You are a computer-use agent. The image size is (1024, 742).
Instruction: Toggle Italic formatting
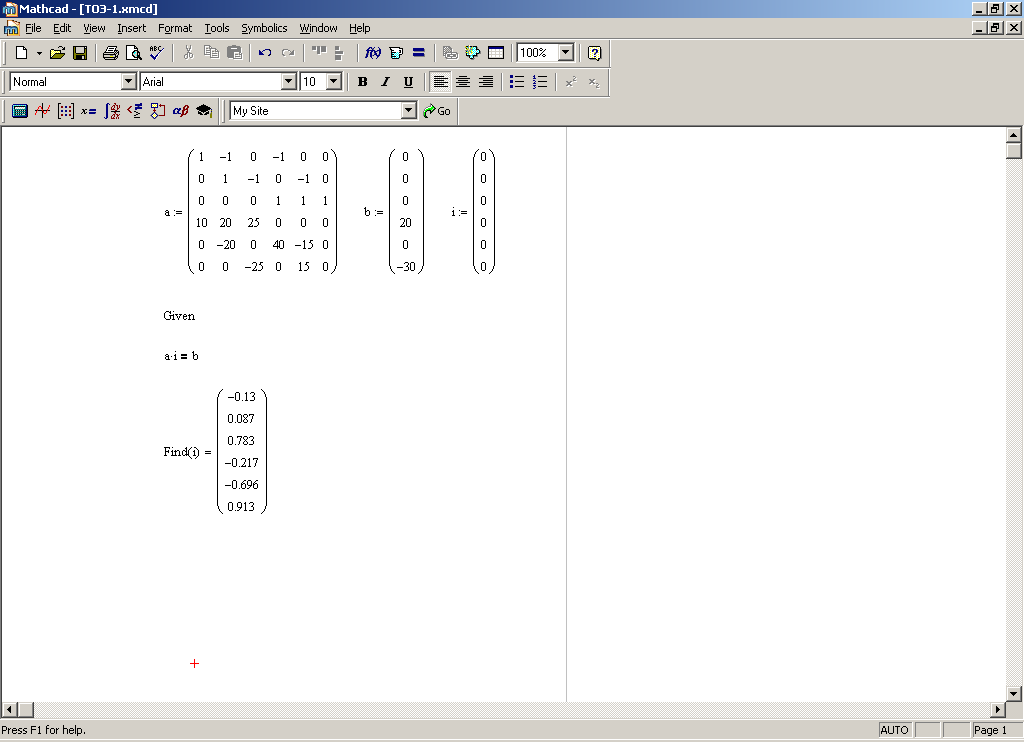(x=385, y=82)
